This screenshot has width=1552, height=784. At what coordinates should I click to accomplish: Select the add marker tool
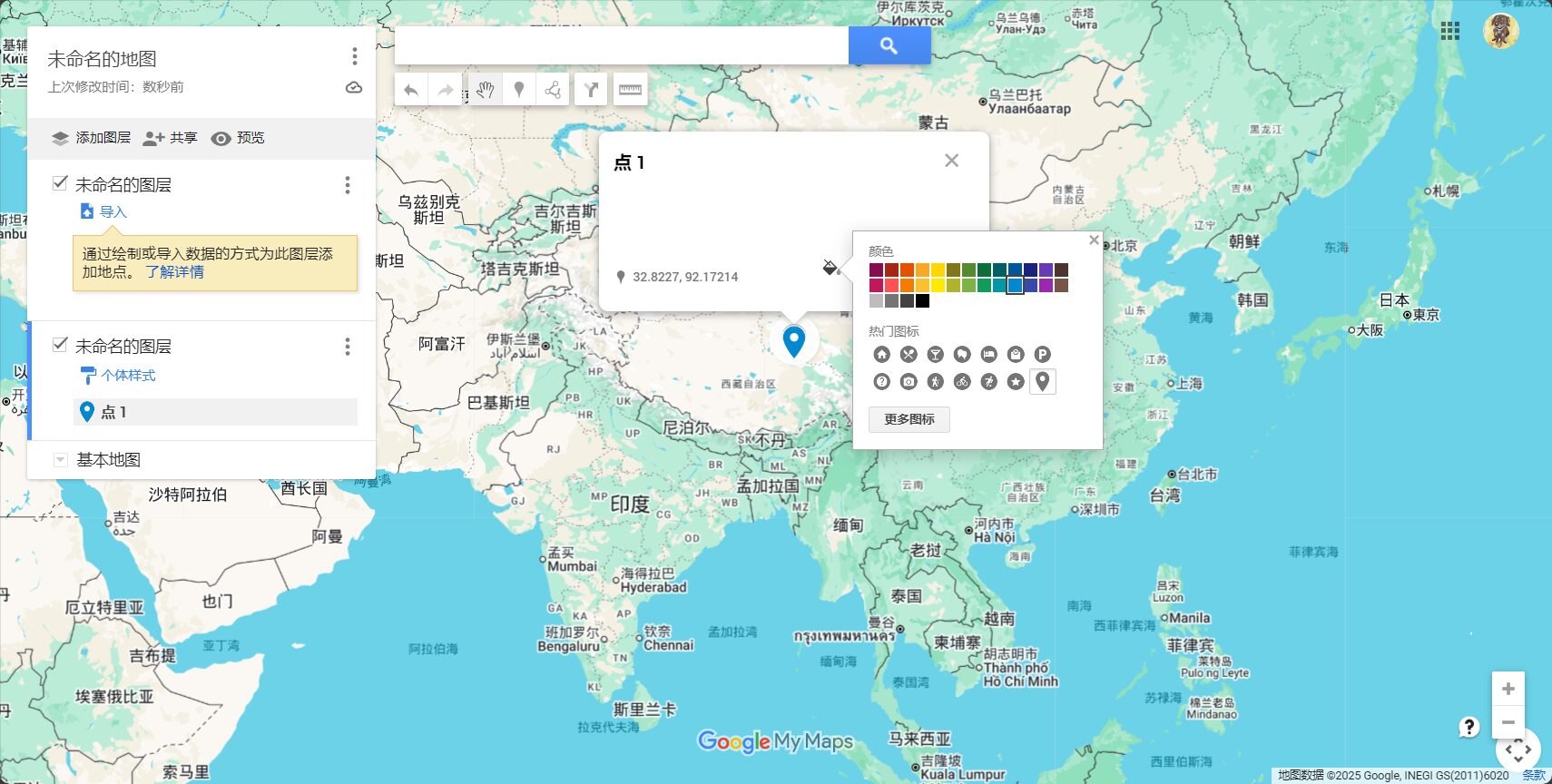[519, 90]
